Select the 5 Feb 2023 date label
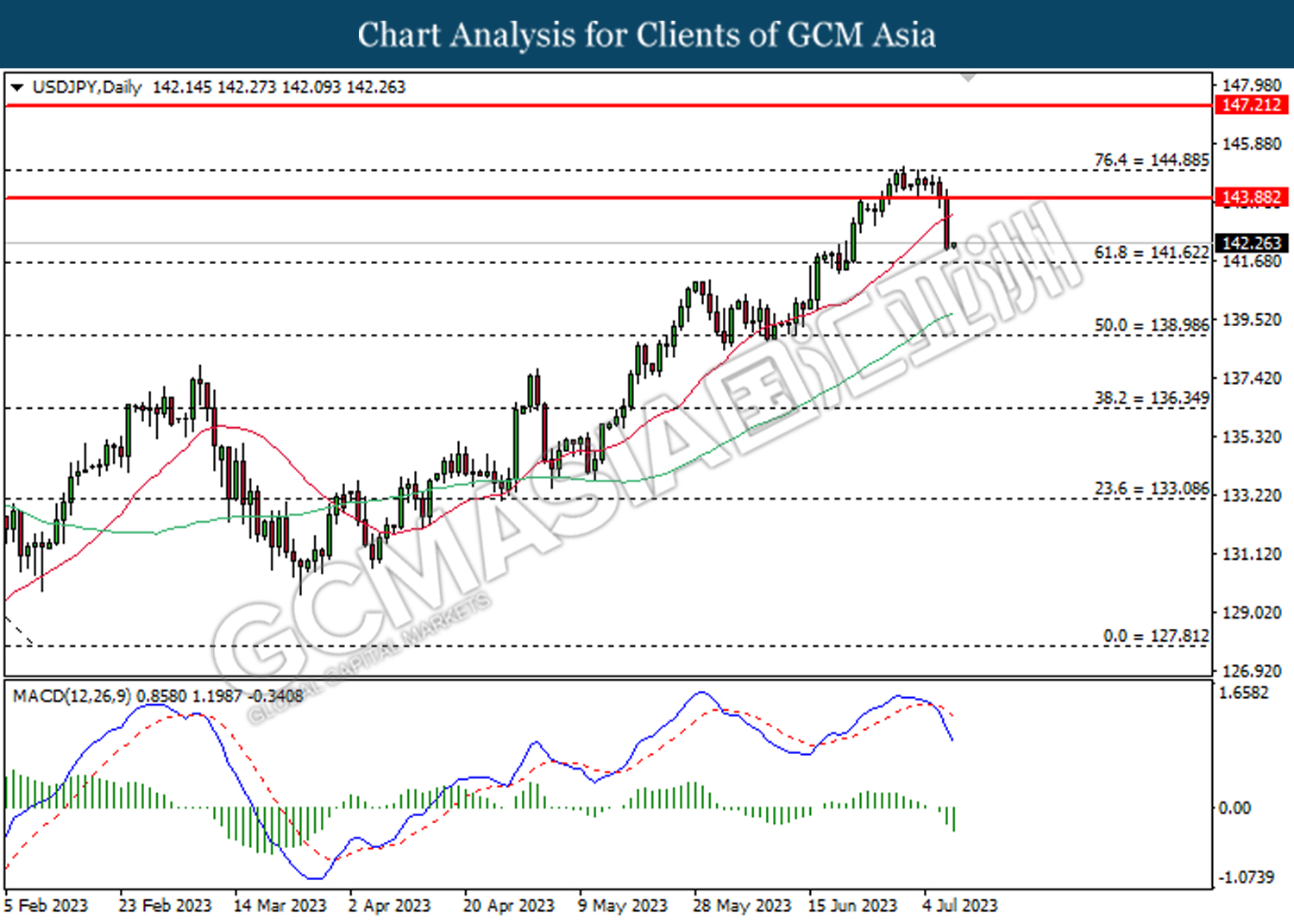 tap(46, 905)
